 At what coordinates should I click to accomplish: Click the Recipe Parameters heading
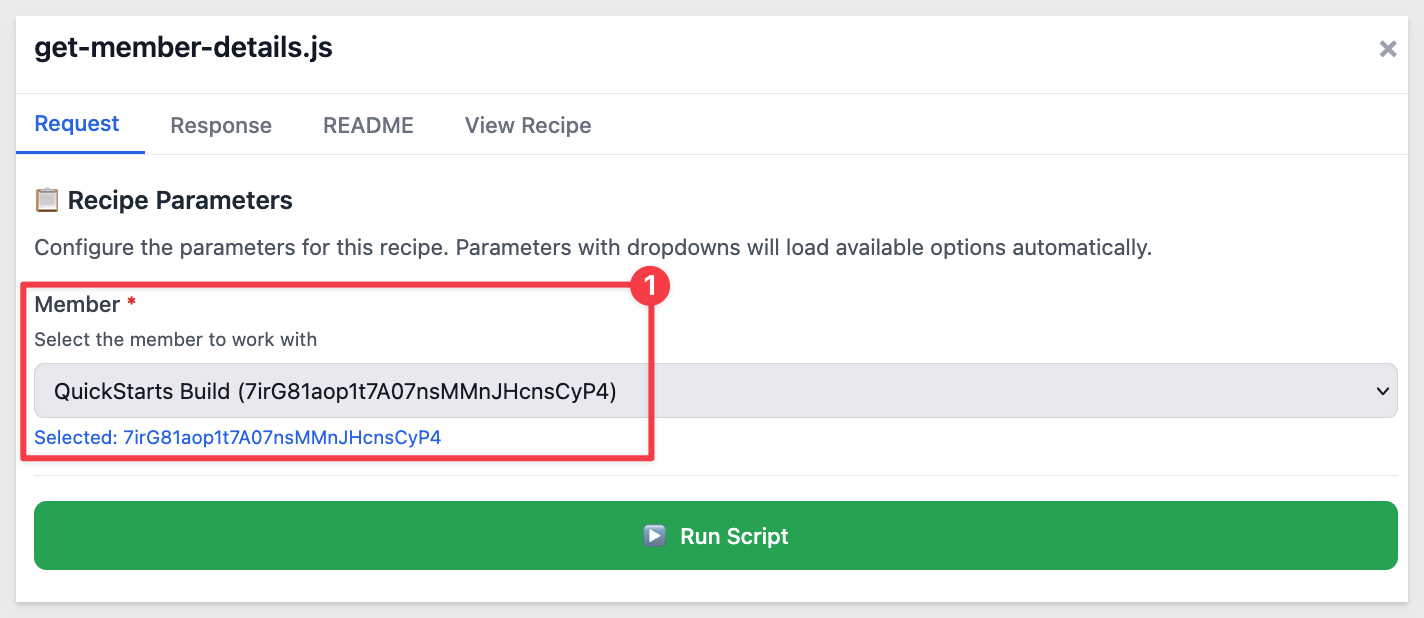pos(180,200)
